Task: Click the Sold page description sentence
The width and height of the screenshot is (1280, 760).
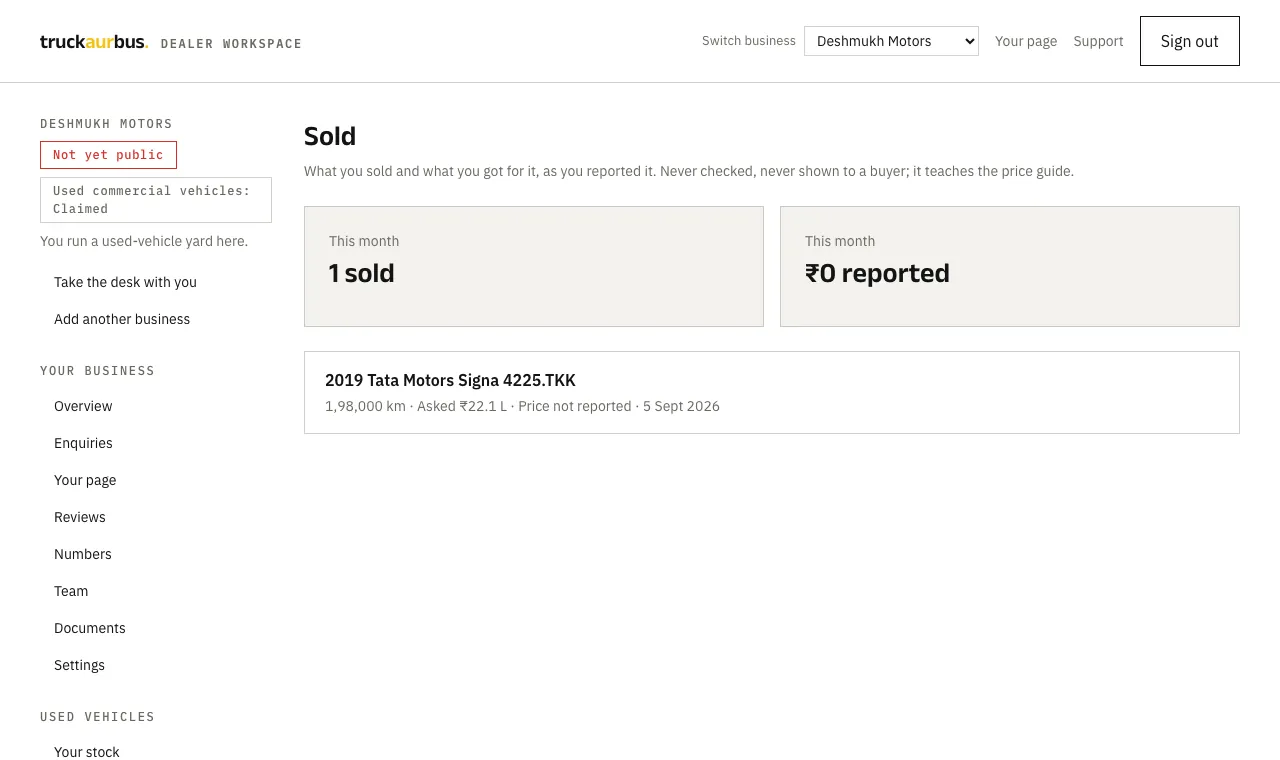Action: (689, 171)
